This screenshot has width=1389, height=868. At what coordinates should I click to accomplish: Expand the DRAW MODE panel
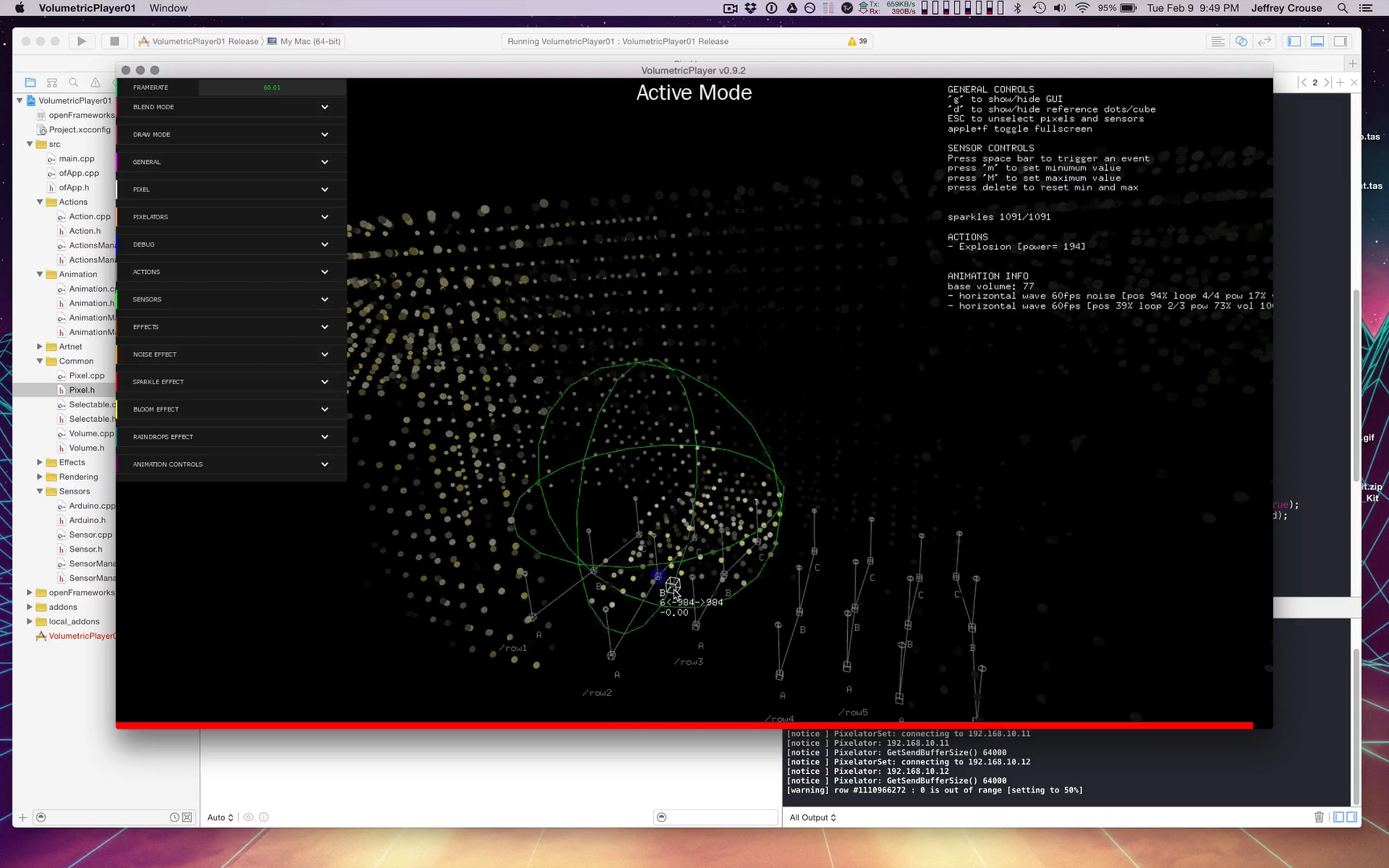[231, 134]
